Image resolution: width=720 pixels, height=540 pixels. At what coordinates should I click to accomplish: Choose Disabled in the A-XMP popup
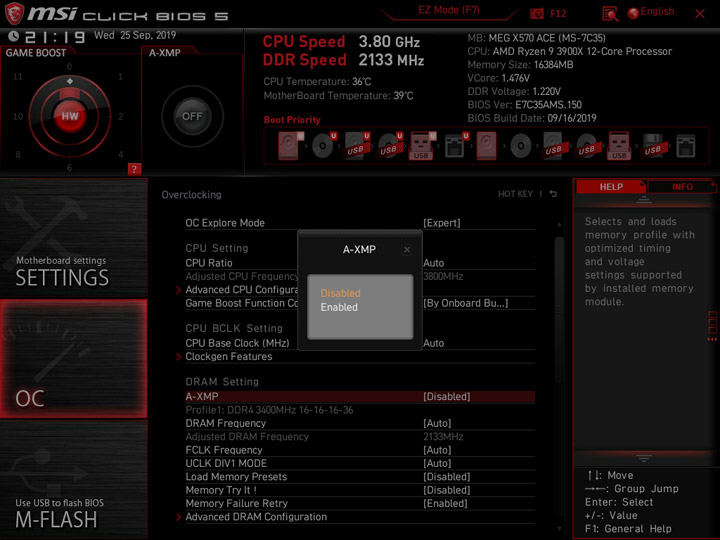(340, 293)
